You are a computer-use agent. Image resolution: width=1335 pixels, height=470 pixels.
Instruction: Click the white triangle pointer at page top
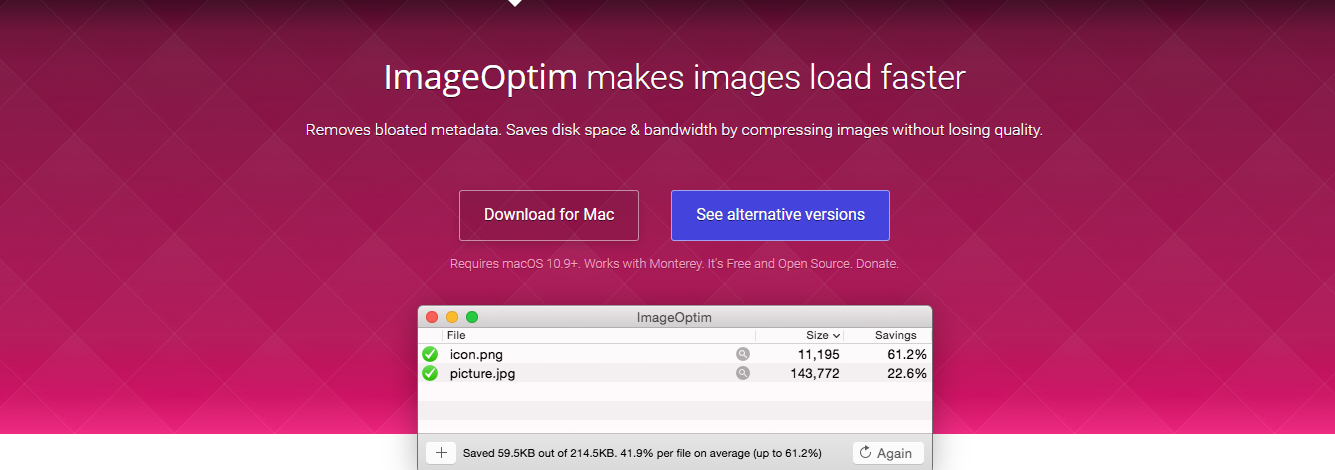514,3
